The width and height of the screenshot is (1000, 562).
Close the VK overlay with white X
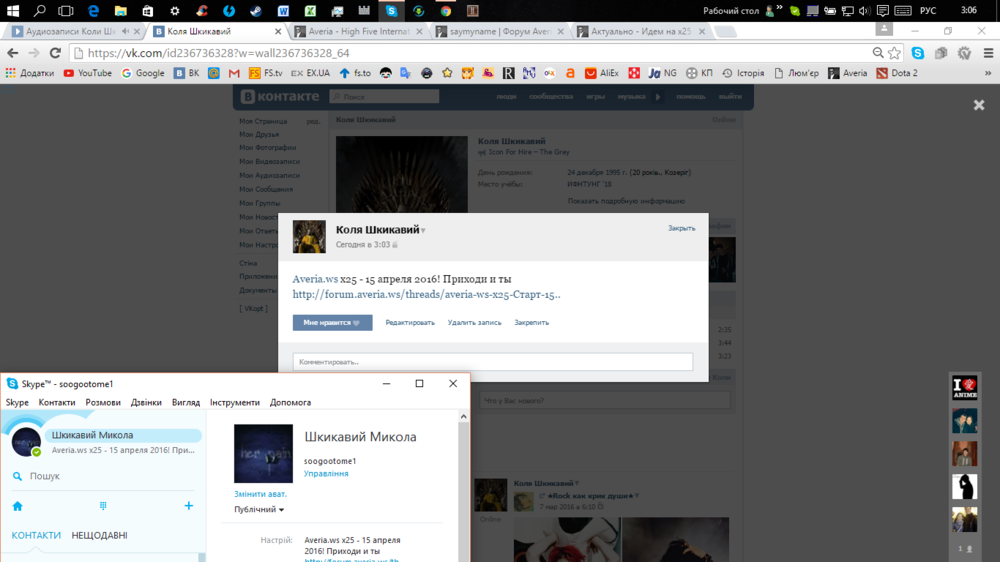pyautogui.click(x=979, y=105)
